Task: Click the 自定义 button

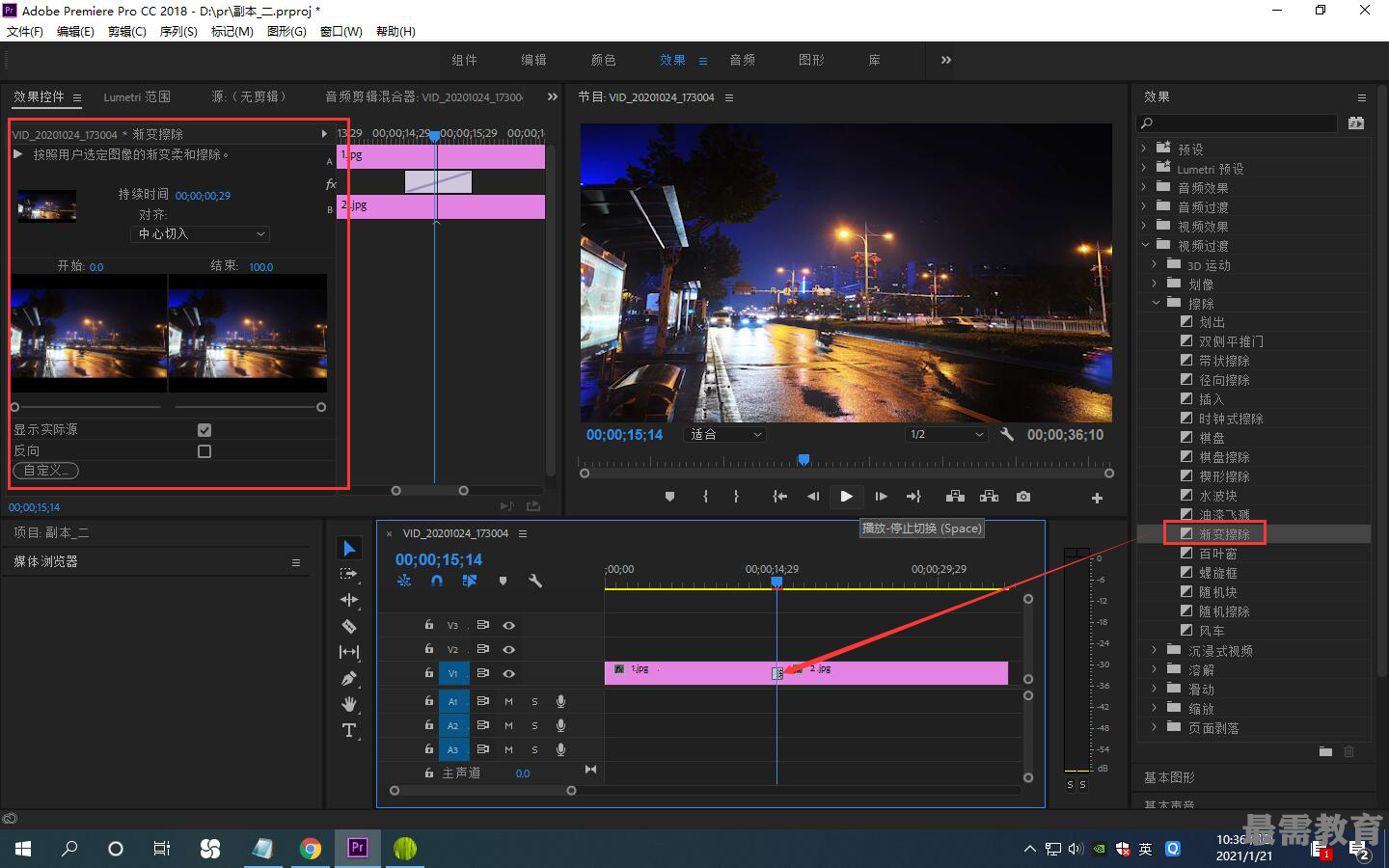Action: click(x=45, y=471)
